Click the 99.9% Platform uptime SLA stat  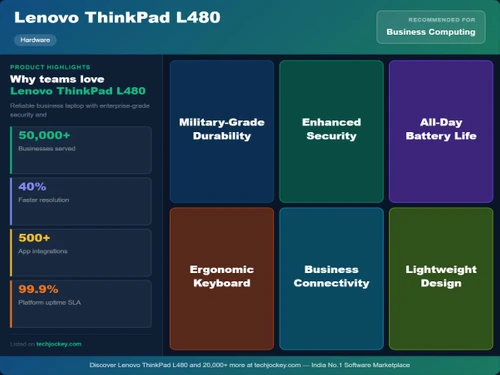(81, 304)
